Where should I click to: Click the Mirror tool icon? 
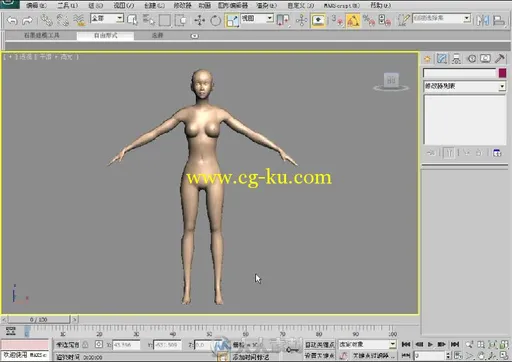click(x=483, y=21)
